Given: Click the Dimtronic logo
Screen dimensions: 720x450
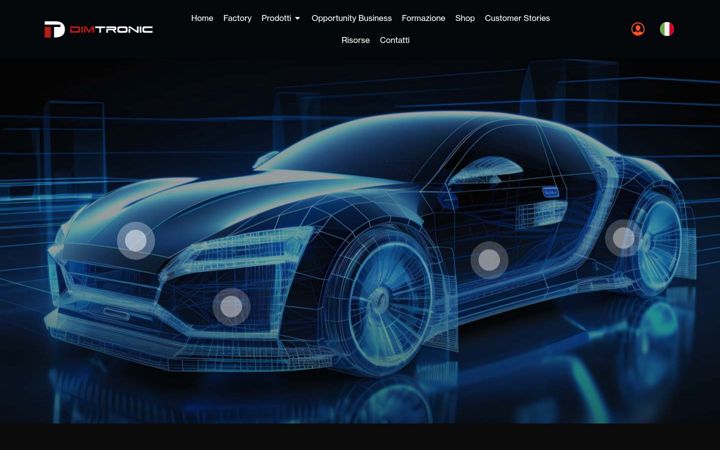Looking at the screenshot, I should (x=98, y=29).
